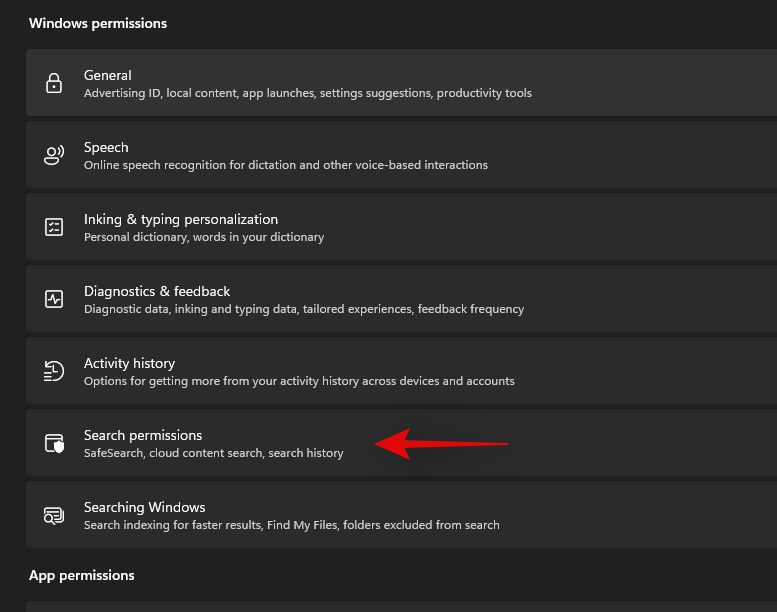Click the Activity history clock icon
This screenshot has height=612, width=777.
[54, 371]
